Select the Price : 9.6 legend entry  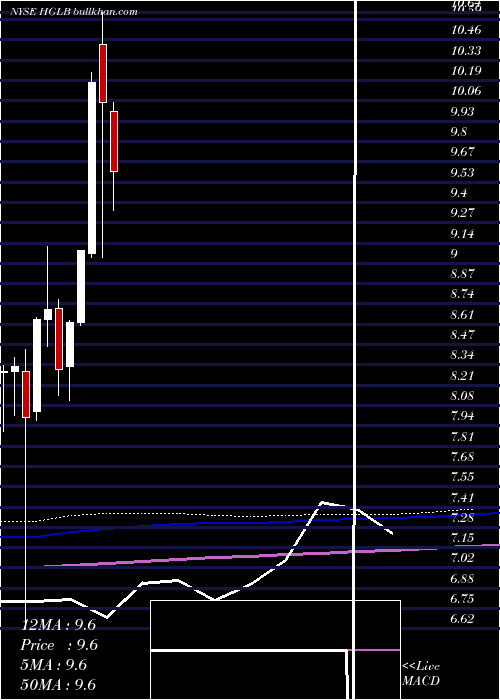59,645
